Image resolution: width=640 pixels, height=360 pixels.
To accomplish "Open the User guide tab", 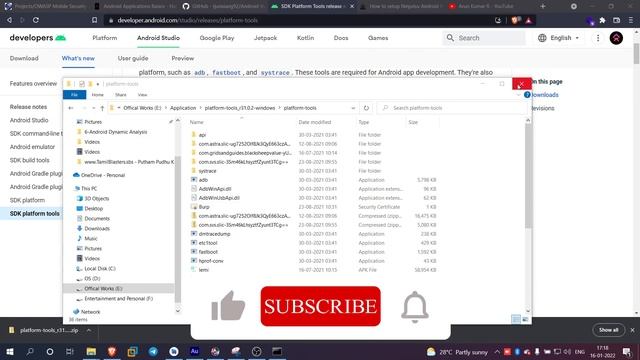I will [133, 58].
